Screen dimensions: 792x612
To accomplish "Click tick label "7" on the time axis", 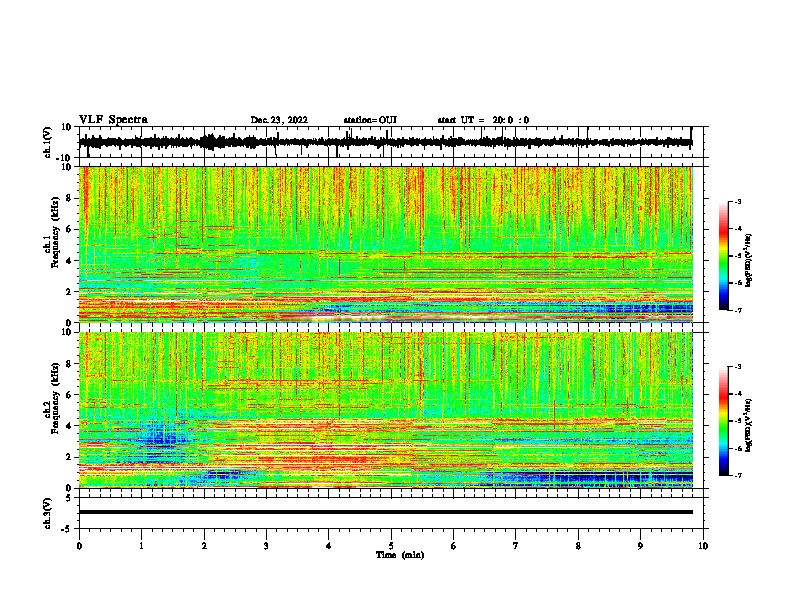I will pyautogui.click(x=516, y=546).
